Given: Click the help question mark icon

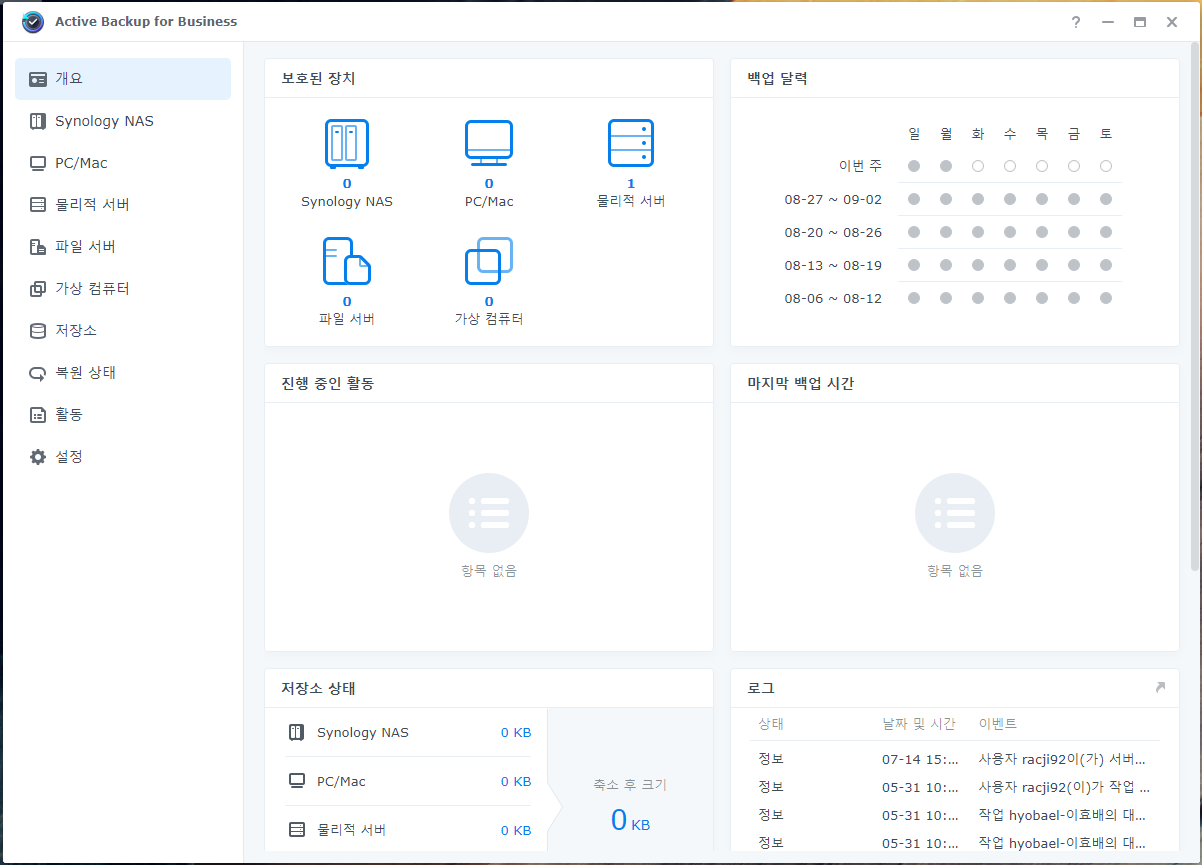Looking at the screenshot, I should [x=1076, y=22].
